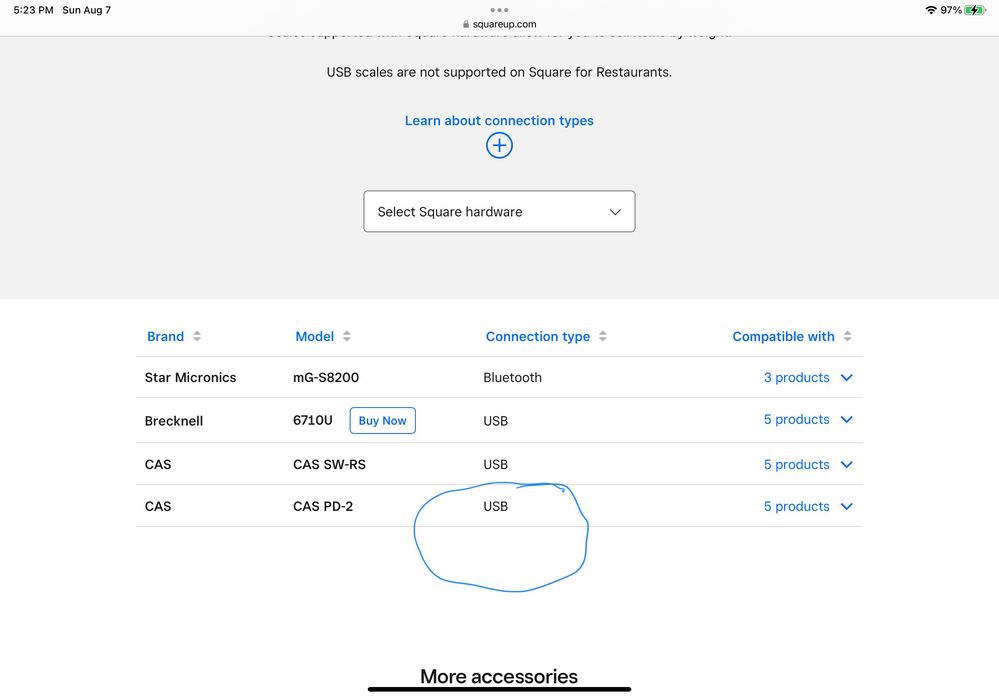Tap the home indicator bar at bottom
999x698 pixels.
click(x=499, y=688)
